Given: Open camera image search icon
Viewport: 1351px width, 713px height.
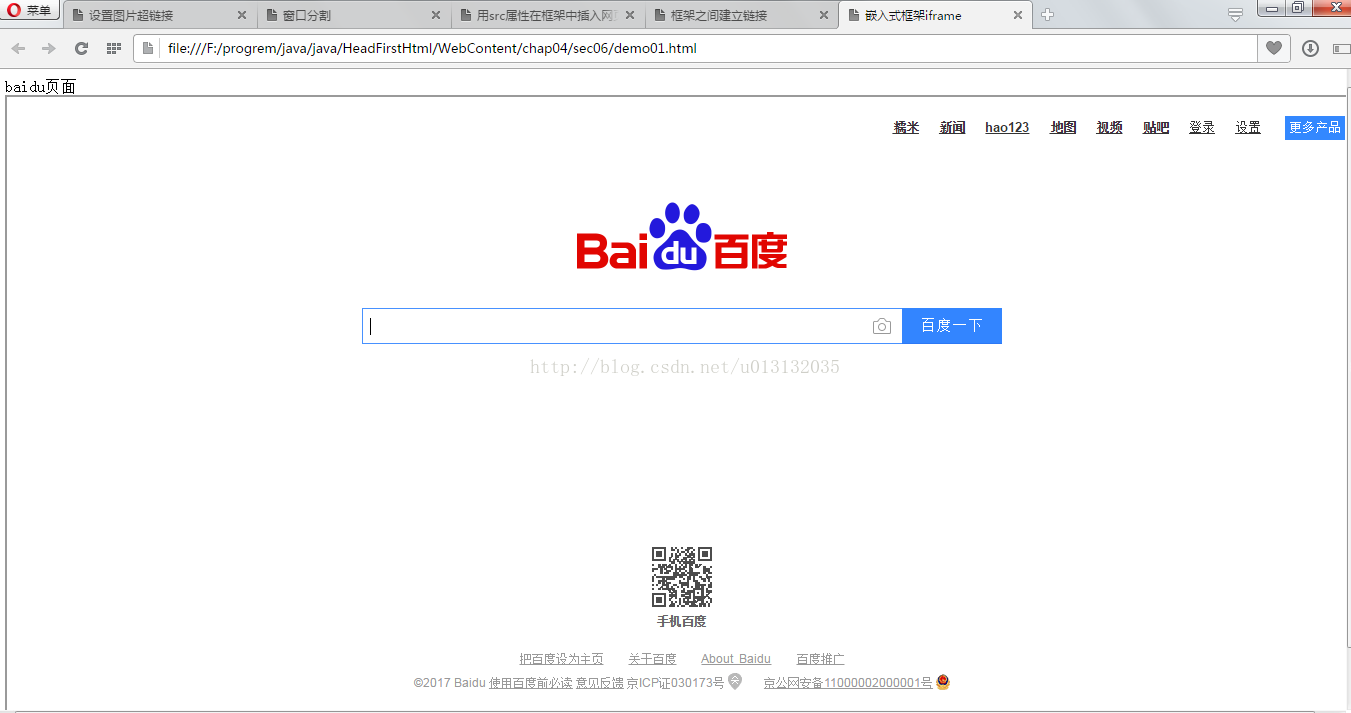Looking at the screenshot, I should [881, 327].
